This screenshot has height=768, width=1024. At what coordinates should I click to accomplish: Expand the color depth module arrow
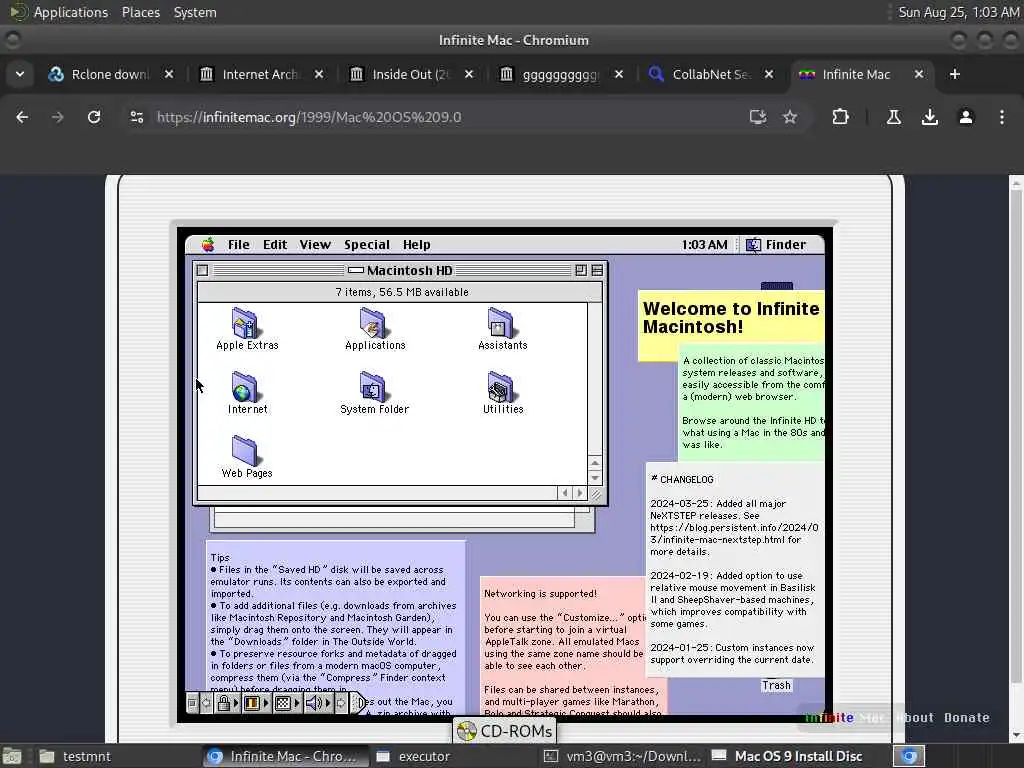coord(266,703)
